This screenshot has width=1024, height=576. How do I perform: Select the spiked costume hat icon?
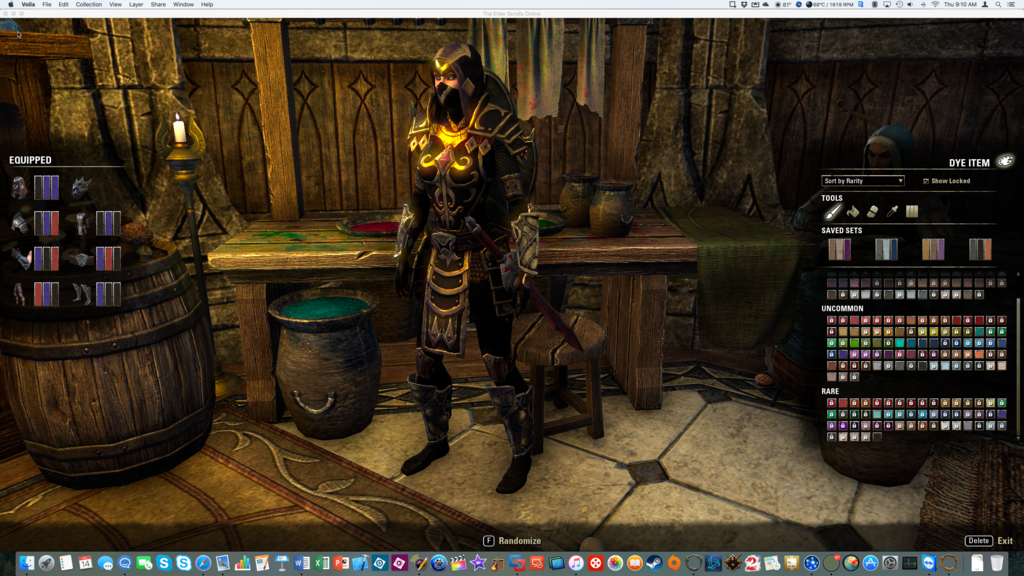(x=81, y=188)
